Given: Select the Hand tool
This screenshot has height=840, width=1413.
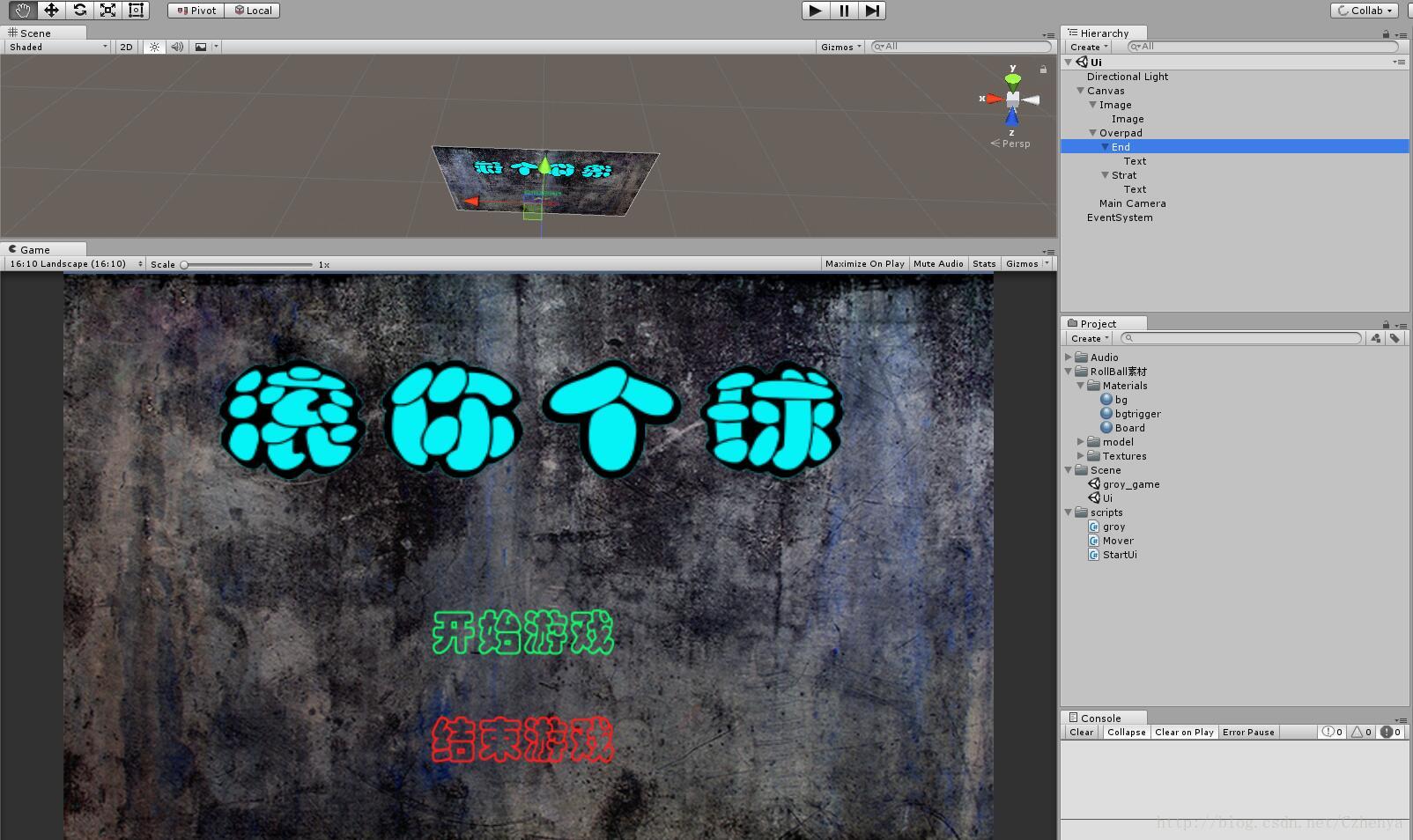Looking at the screenshot, I should click(23, 11).
